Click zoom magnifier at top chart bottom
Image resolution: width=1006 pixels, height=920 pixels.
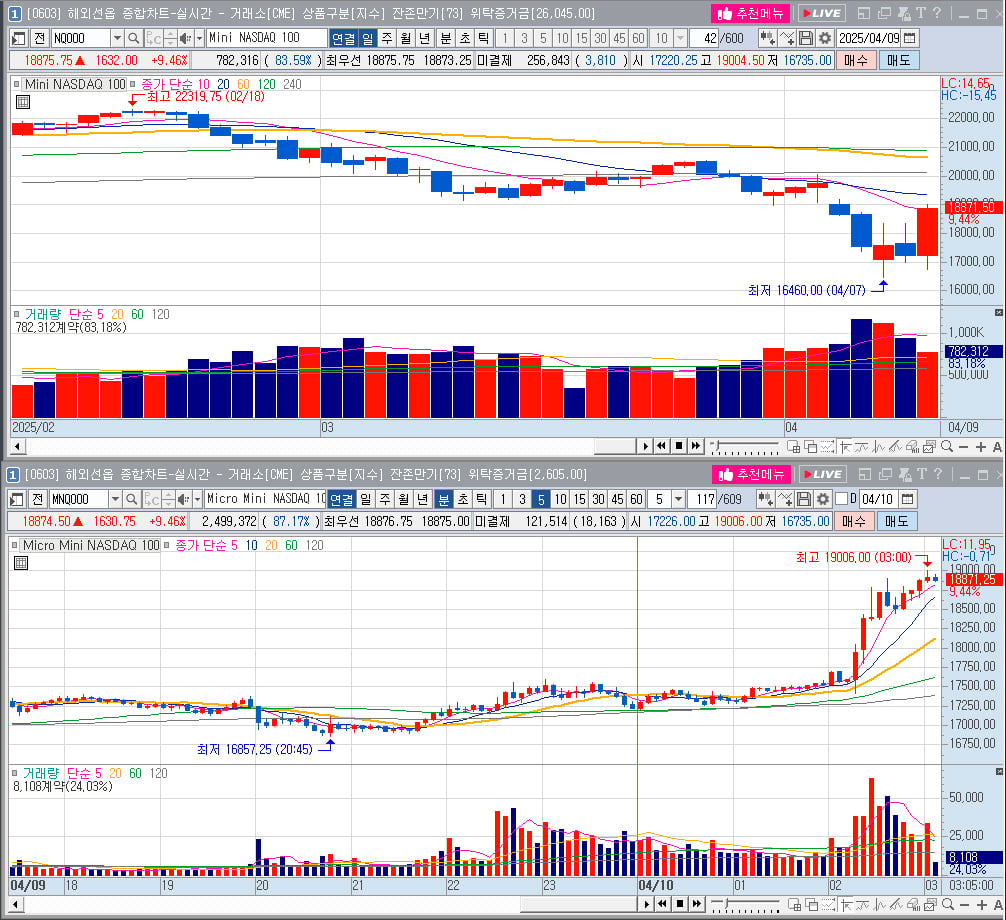[947, 446]
